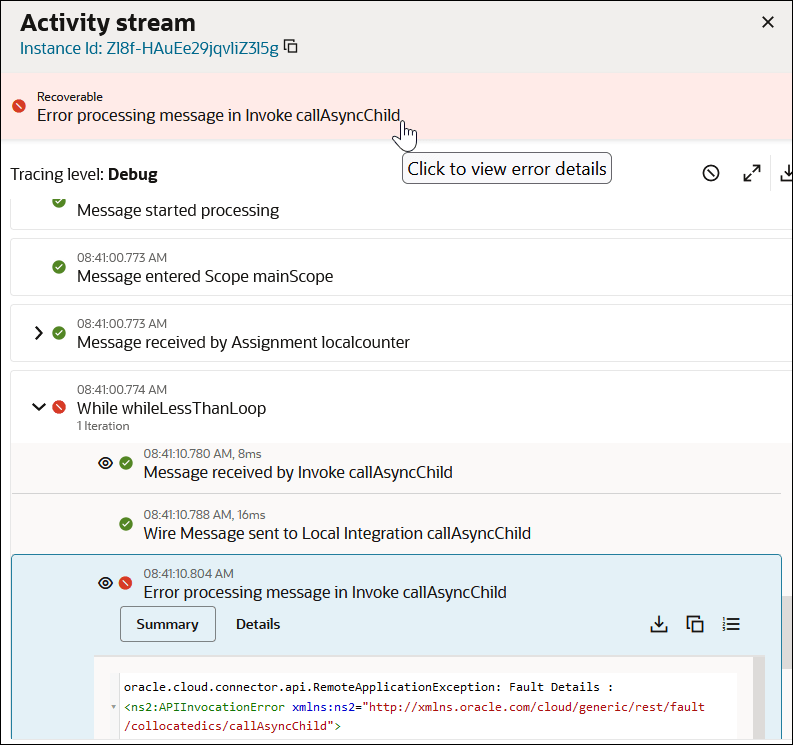Click the 08:41:10.804 AM timestamp
Screen dimensions: 793x745
[x=189, y=574]
